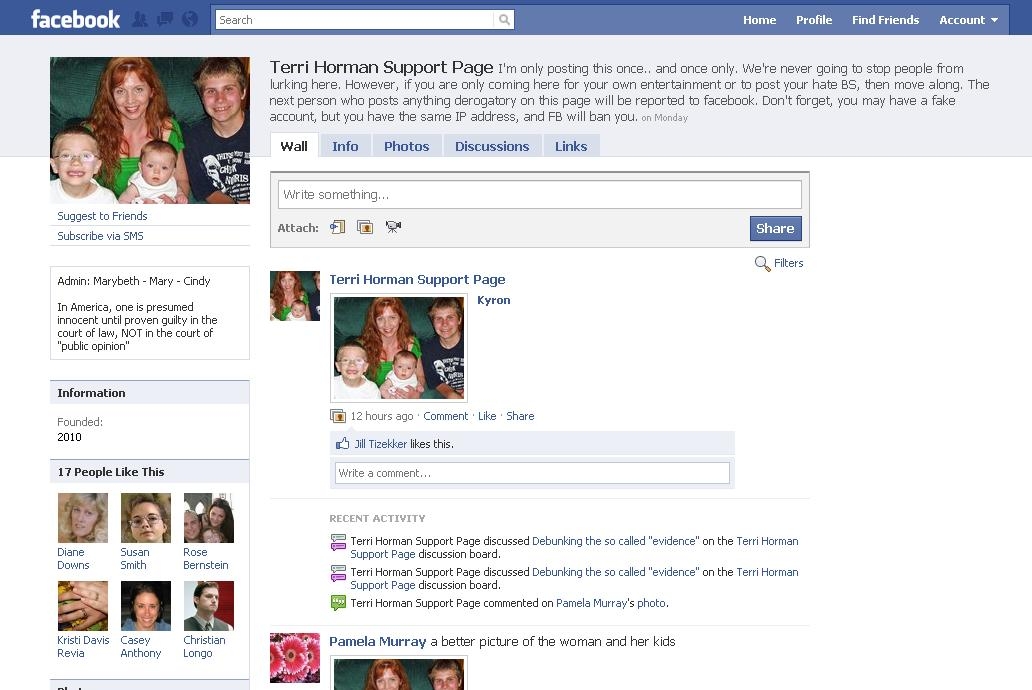This screenshot has width=1032, height=690.
Task: Click the Write something box
Action: [540, 195]
